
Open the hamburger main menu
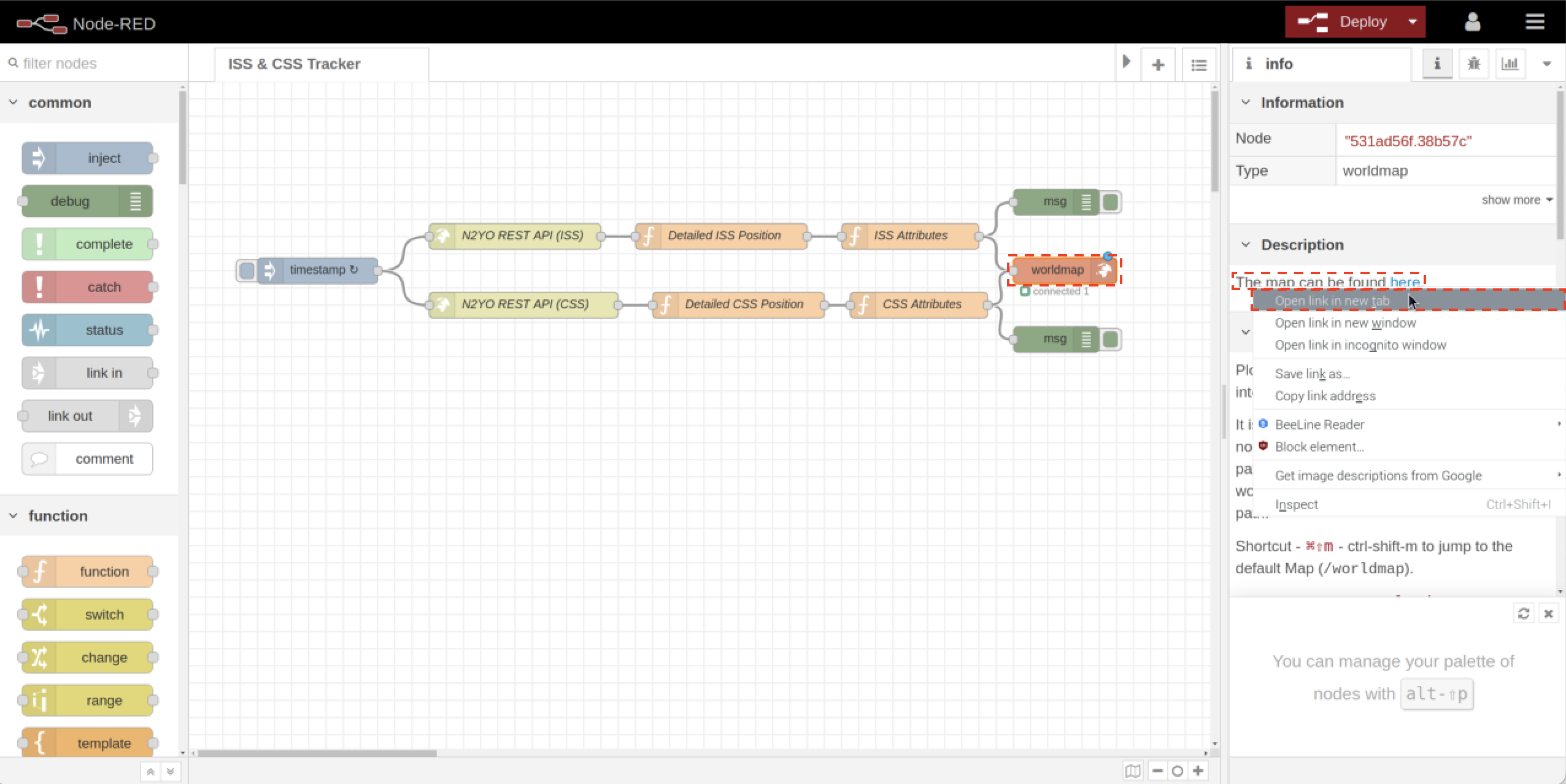(x=1536, y=21)
